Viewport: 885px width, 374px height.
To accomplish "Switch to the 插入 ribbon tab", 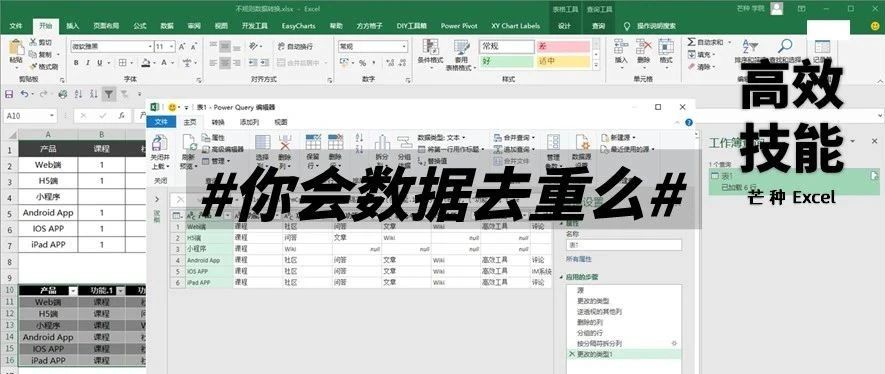I will (x=73, y=26).
